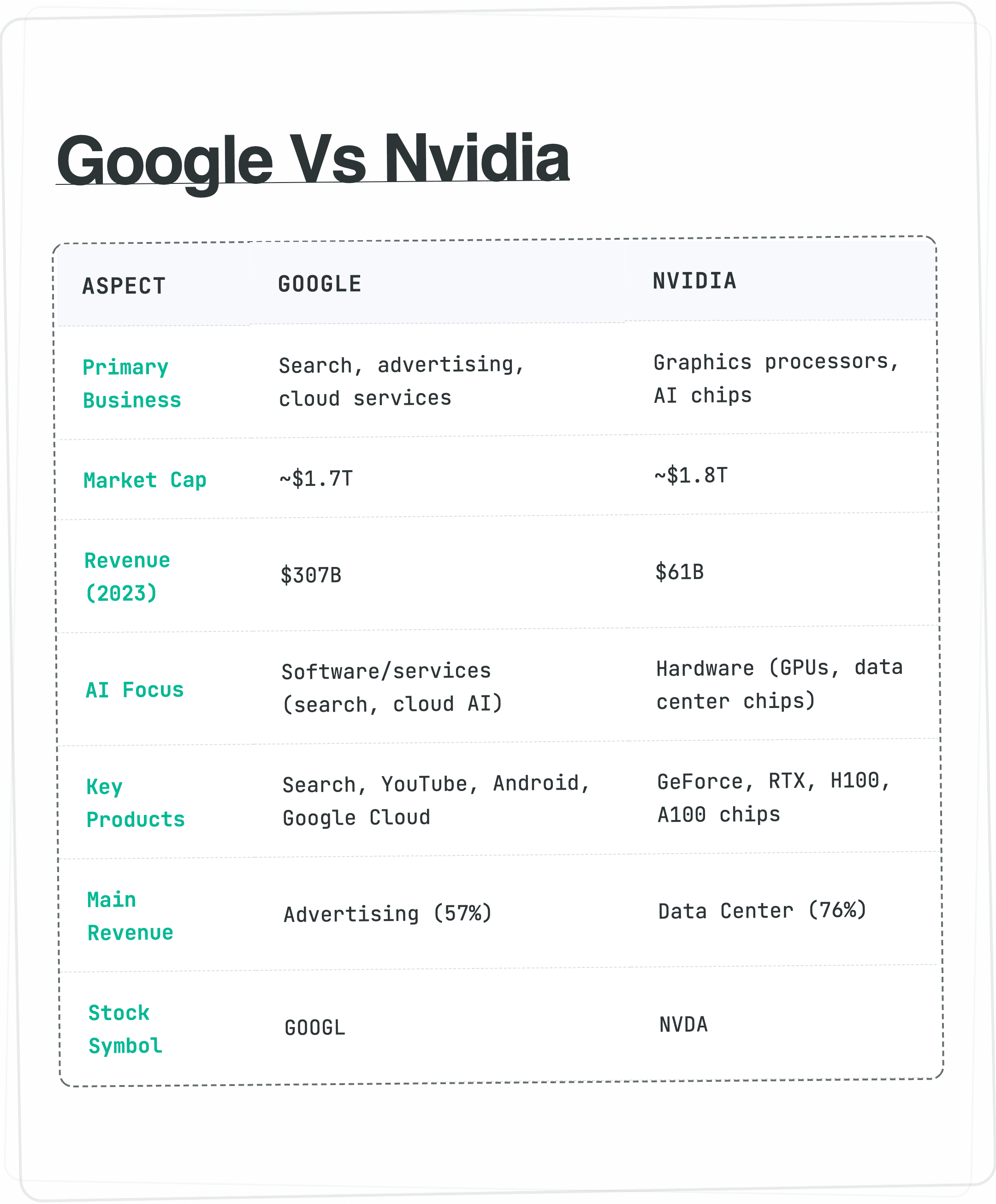Select the NVIDIA column header
996x1204 pixels.
pos(694,281)
